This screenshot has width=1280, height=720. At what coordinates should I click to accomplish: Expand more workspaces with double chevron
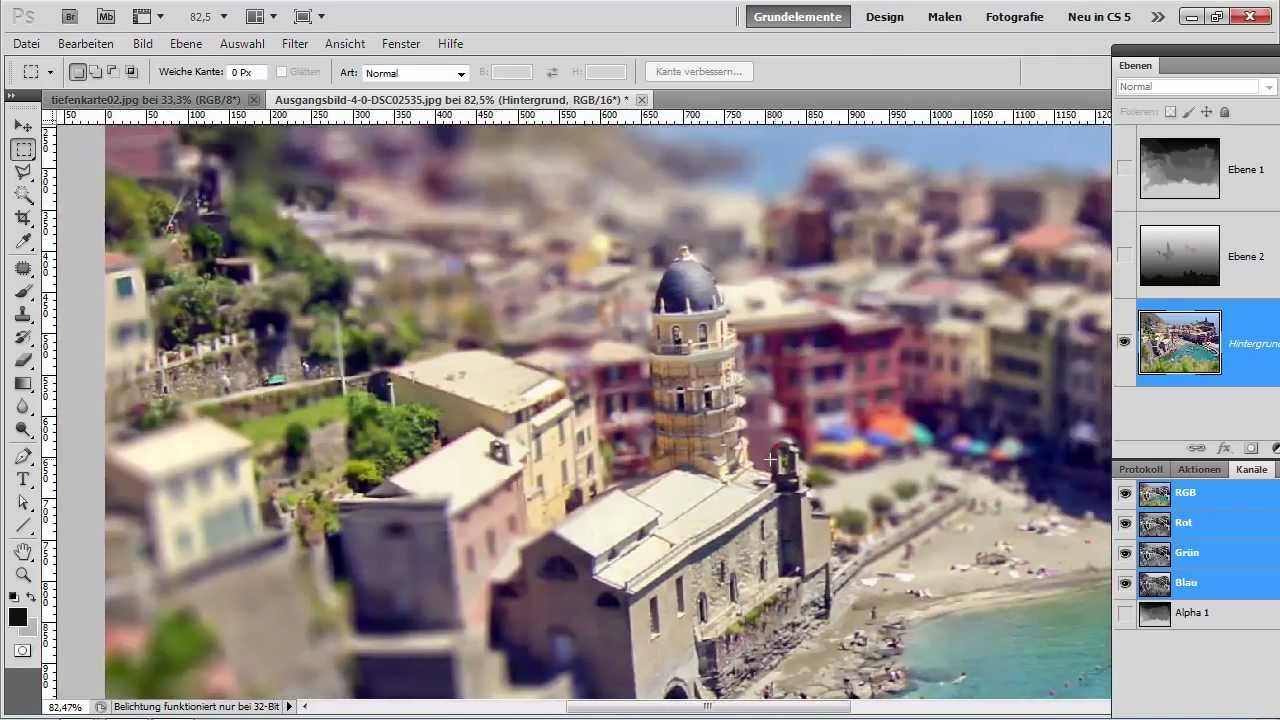(x=1158, y=17)
